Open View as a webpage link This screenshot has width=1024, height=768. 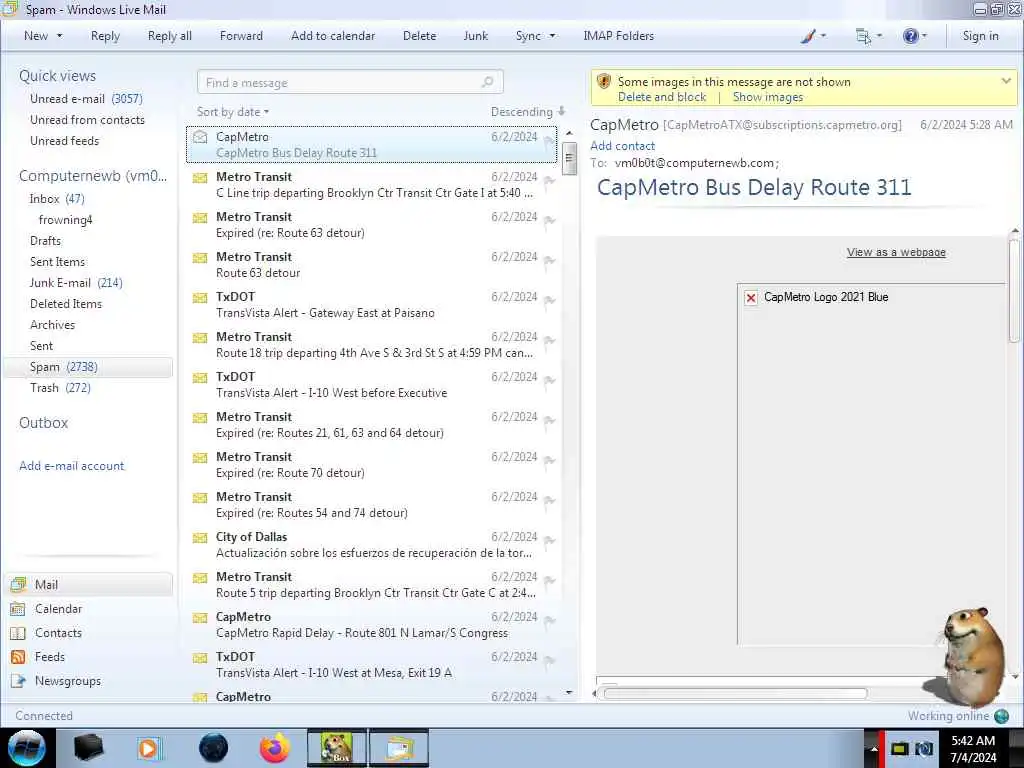pyautogui.click(x=896, y=253)
